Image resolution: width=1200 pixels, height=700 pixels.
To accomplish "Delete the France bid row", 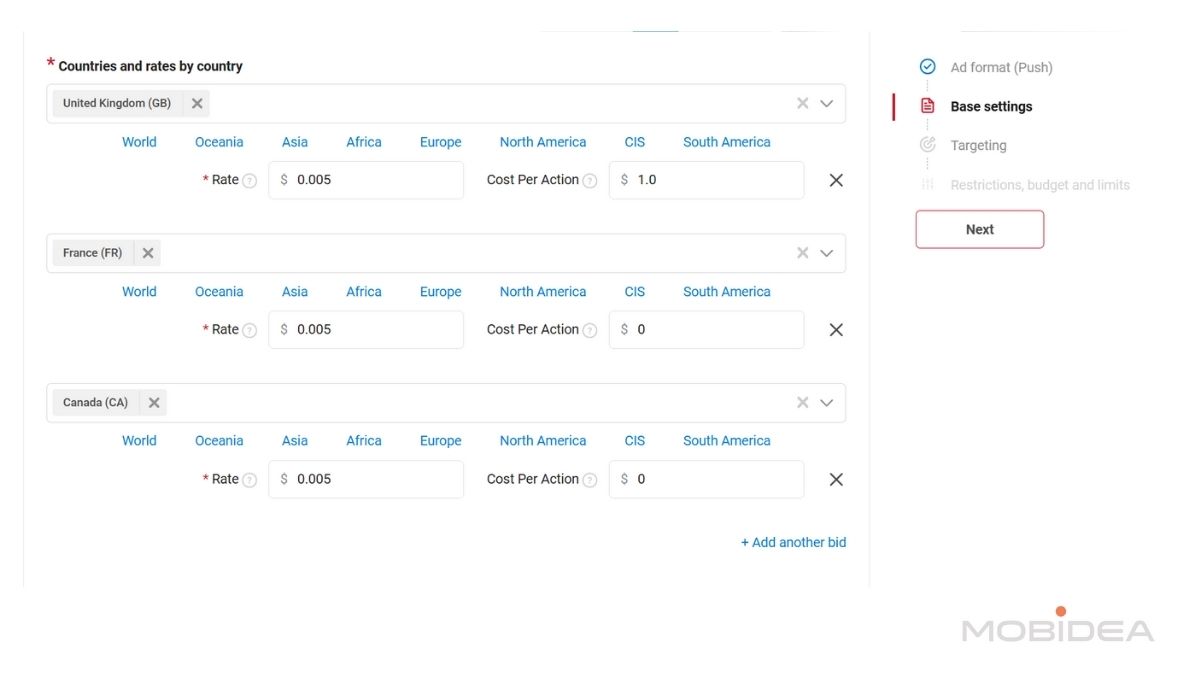I will (x=836, y=330).
